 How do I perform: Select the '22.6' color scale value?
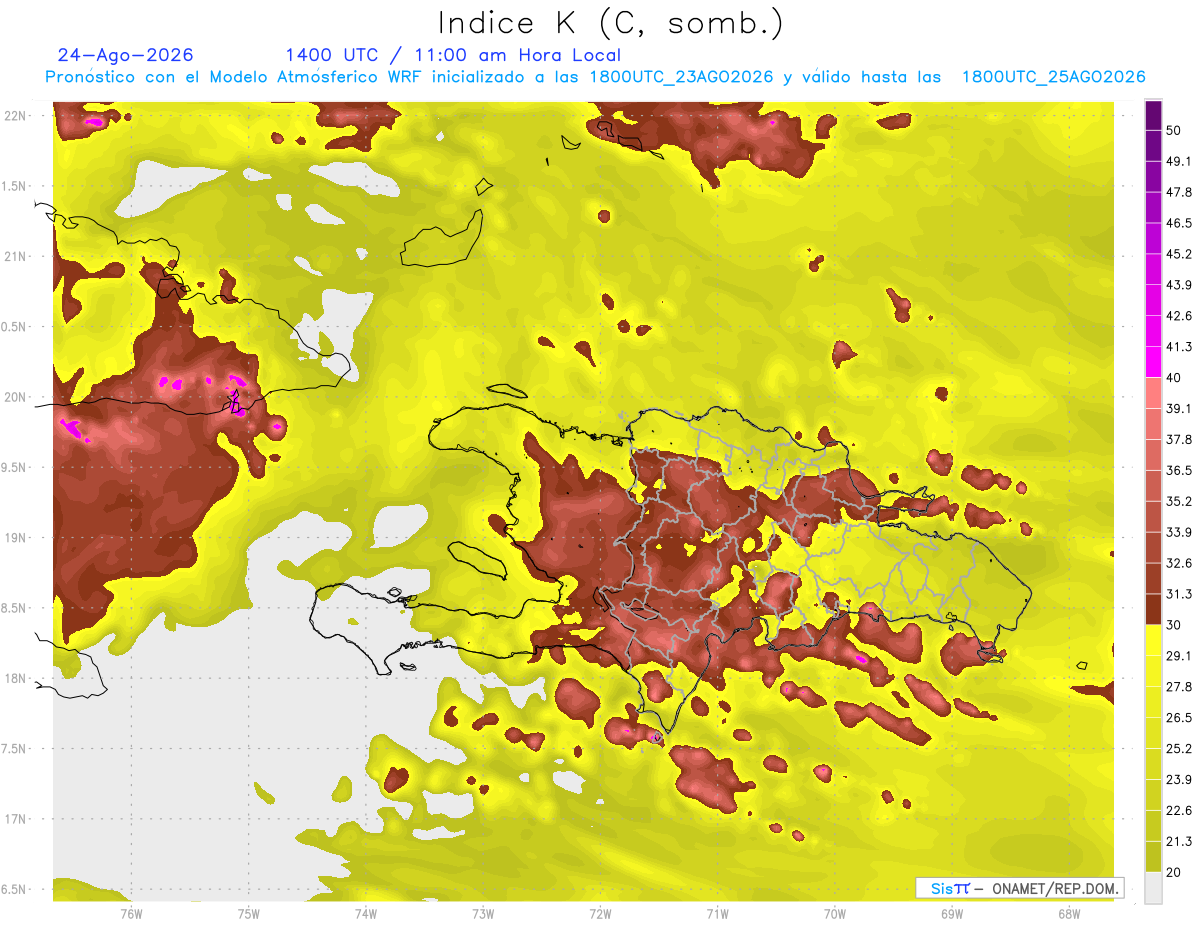coord(1178,811)
